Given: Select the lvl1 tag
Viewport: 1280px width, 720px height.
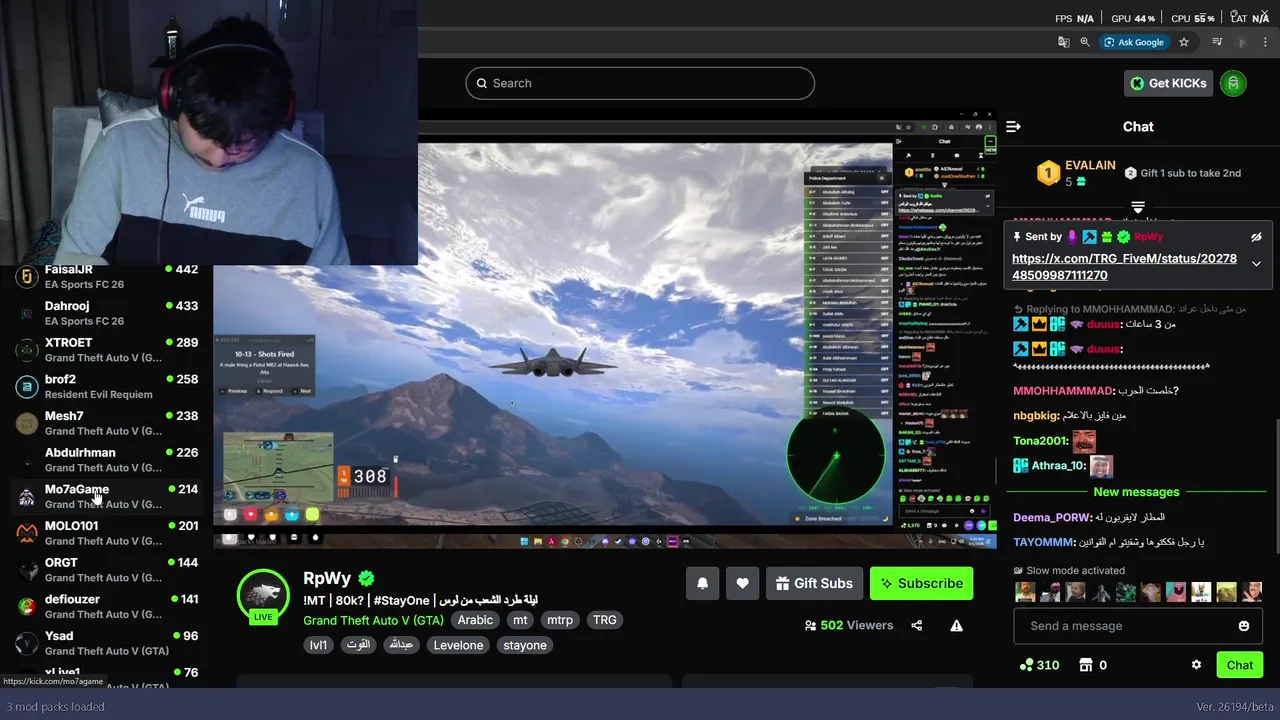Looking at the screenshot, I should (x=319, y=645).
